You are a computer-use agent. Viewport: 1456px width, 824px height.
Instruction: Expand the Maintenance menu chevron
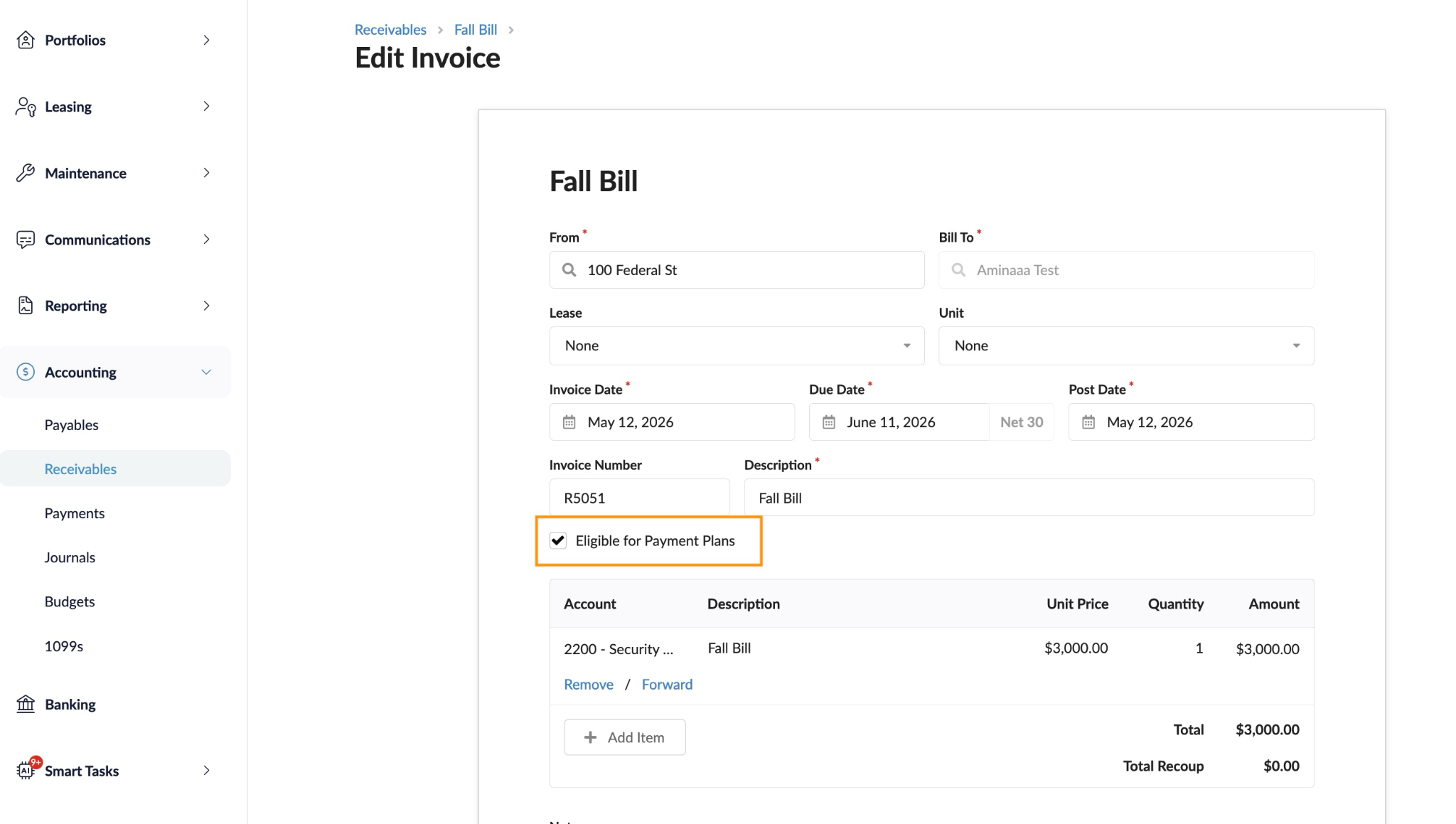click(206, 173)
